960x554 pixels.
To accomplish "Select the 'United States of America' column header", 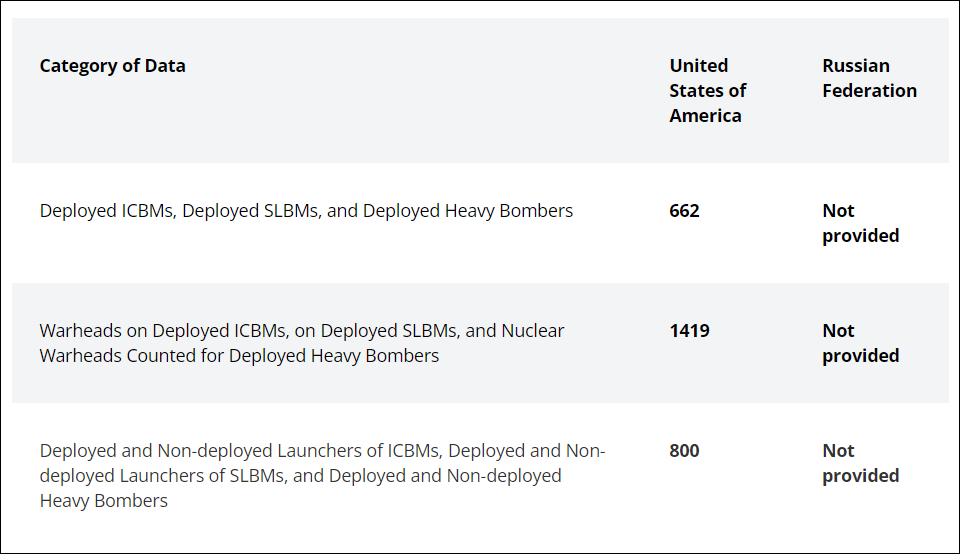I will [707, 91].
